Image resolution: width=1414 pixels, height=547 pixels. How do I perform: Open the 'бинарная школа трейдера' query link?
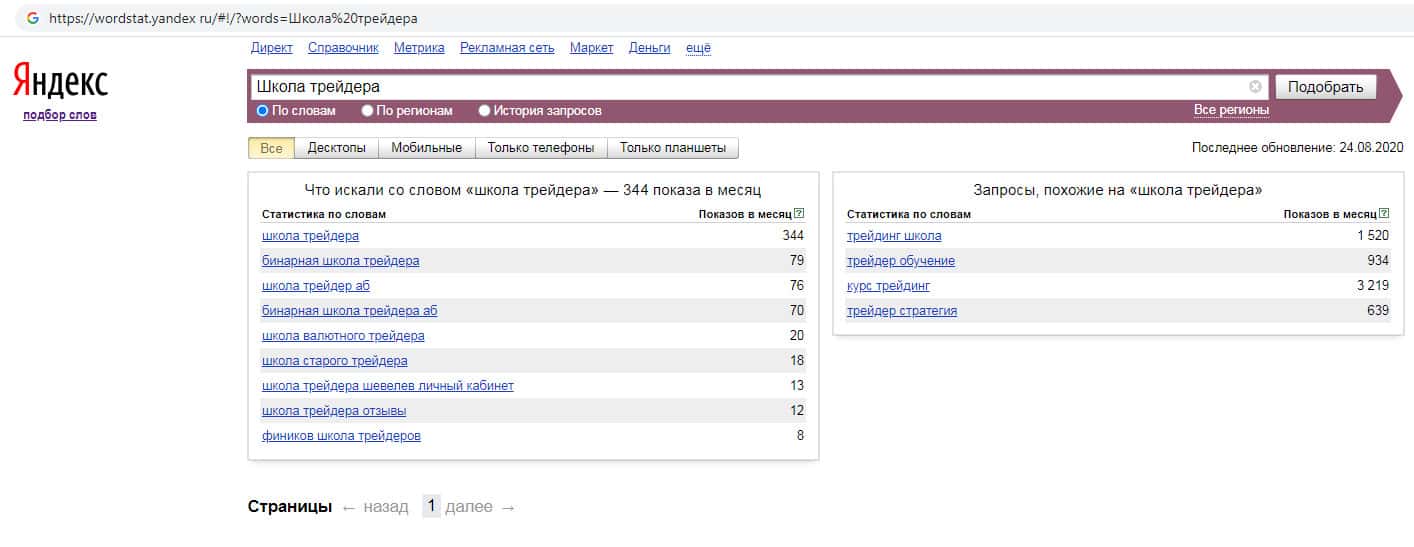coord(340,261)
